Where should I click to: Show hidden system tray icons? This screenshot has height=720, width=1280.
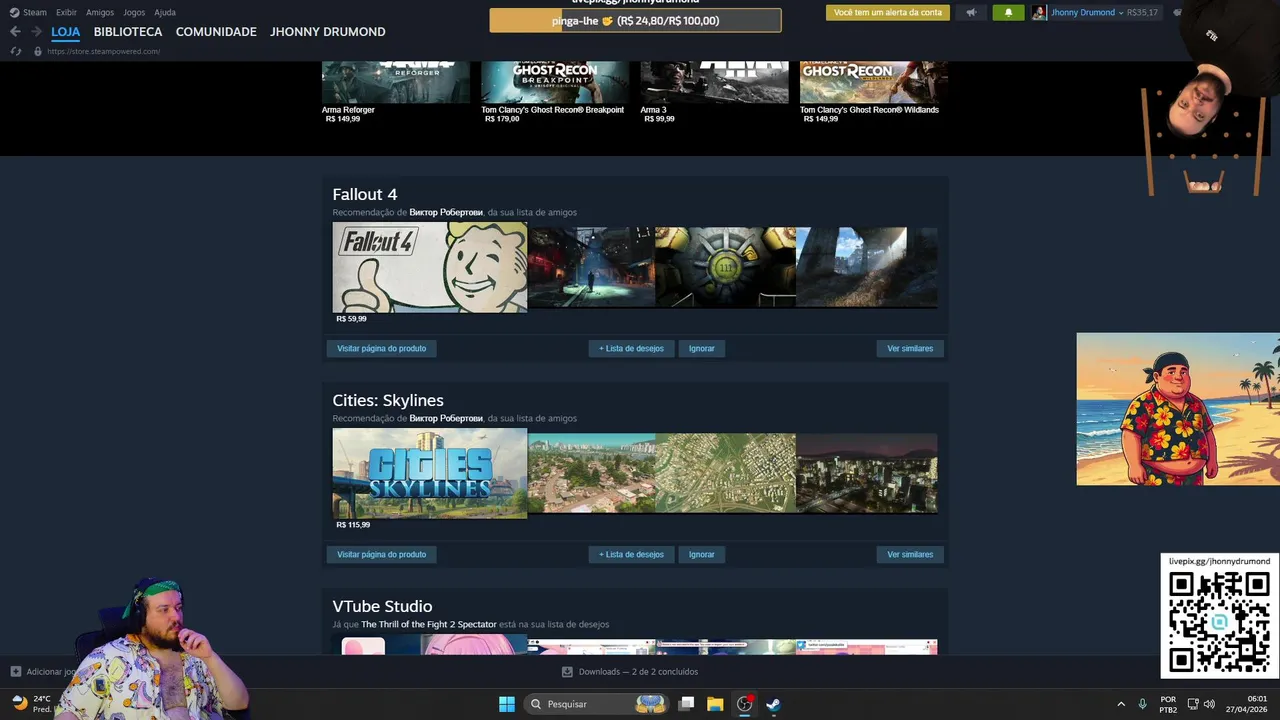pos(1121,704)
